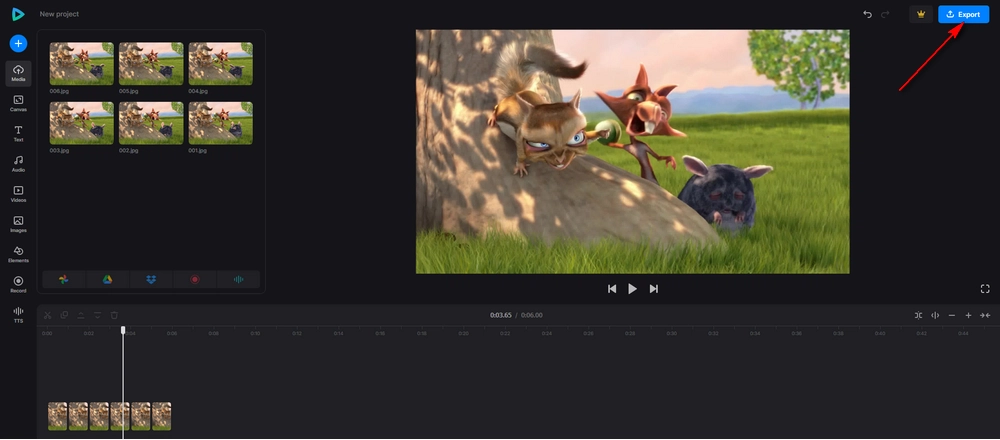Screen dimensions: 1000x440
Task: Select the last clip on the timeline
Action: [161, 416]
